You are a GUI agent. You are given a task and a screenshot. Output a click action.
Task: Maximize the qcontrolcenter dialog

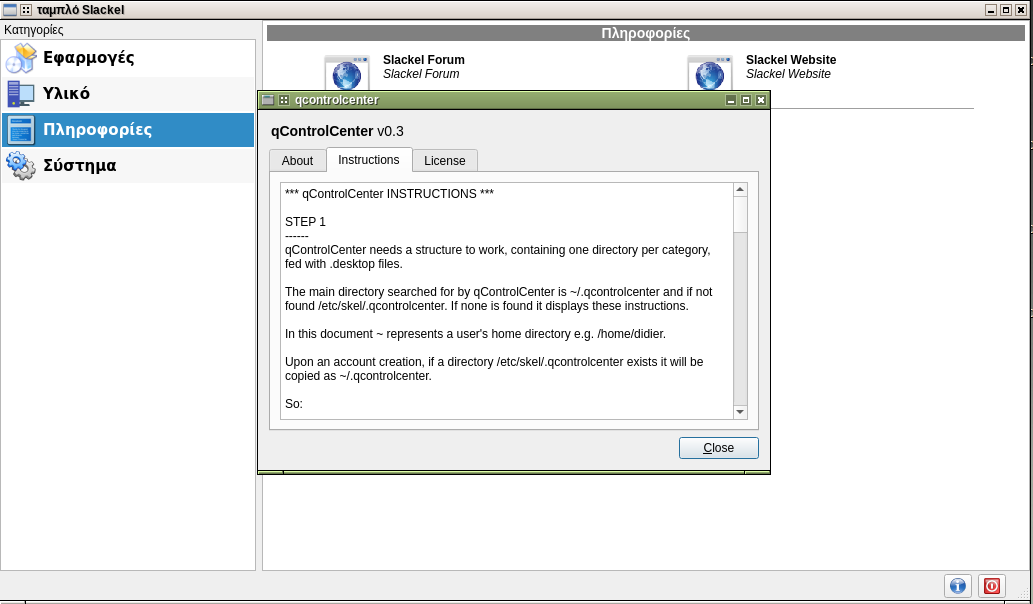point(746,100)
